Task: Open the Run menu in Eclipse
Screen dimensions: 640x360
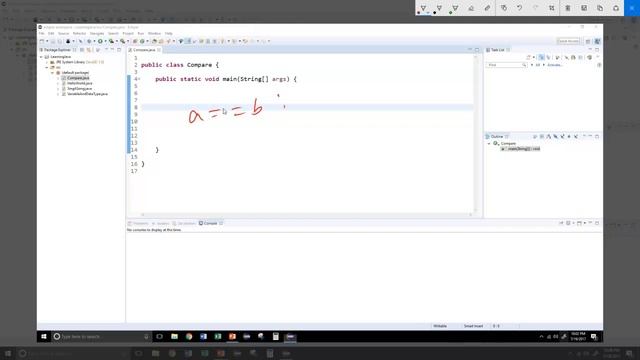Action: coord(140,33)
